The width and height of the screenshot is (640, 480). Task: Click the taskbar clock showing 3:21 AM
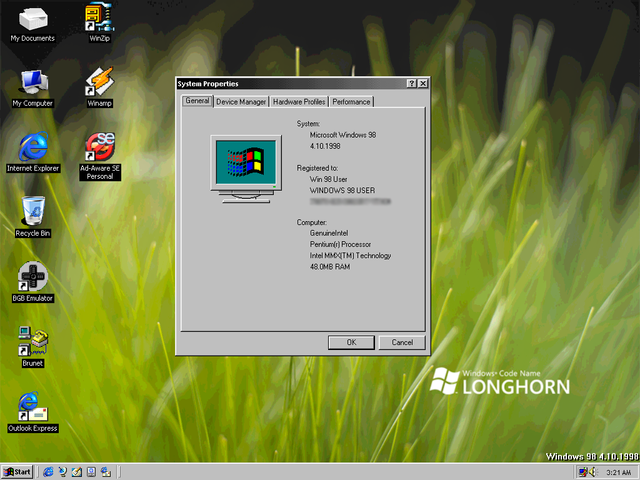tap(618, 473)
